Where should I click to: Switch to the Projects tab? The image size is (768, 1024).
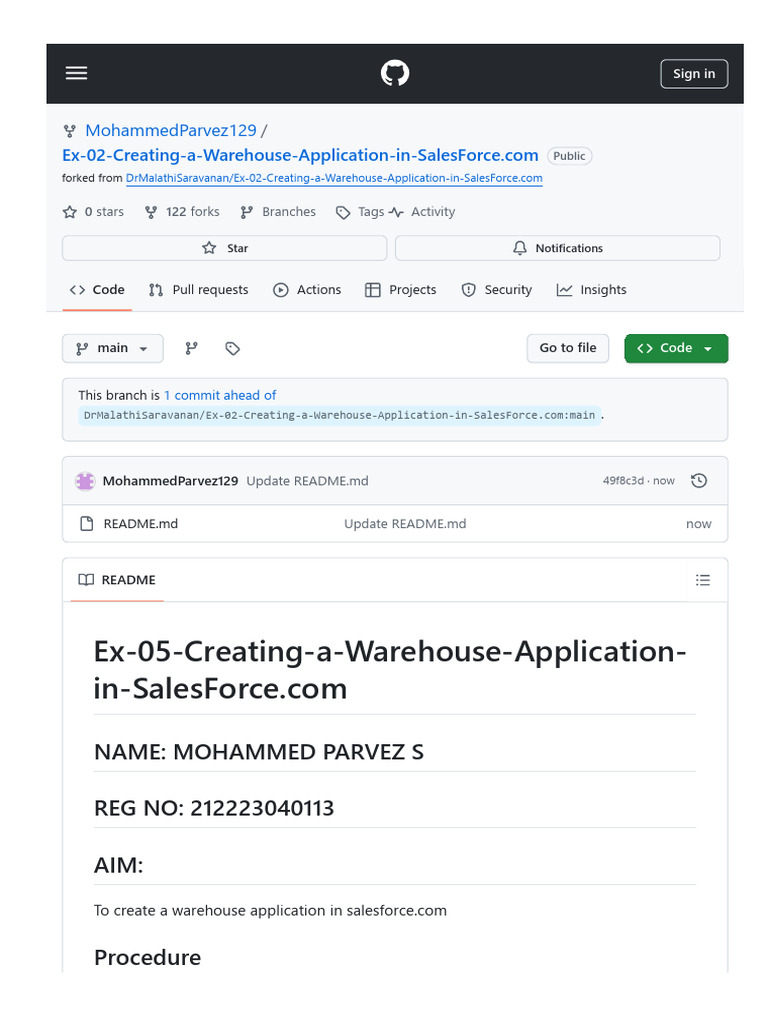point(400,290)
